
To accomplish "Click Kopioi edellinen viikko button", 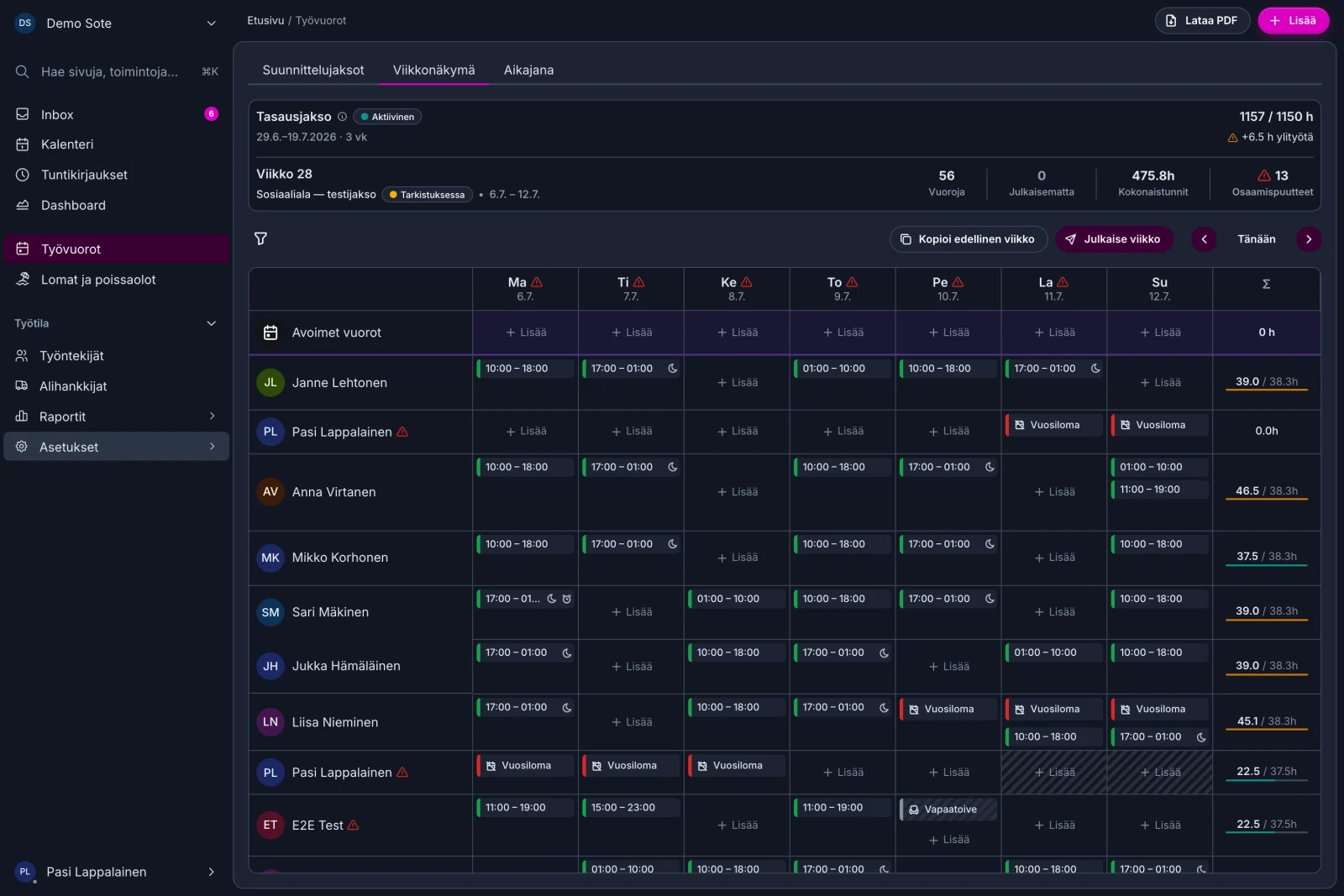I will pyautogui.click(x=969, y=239).
